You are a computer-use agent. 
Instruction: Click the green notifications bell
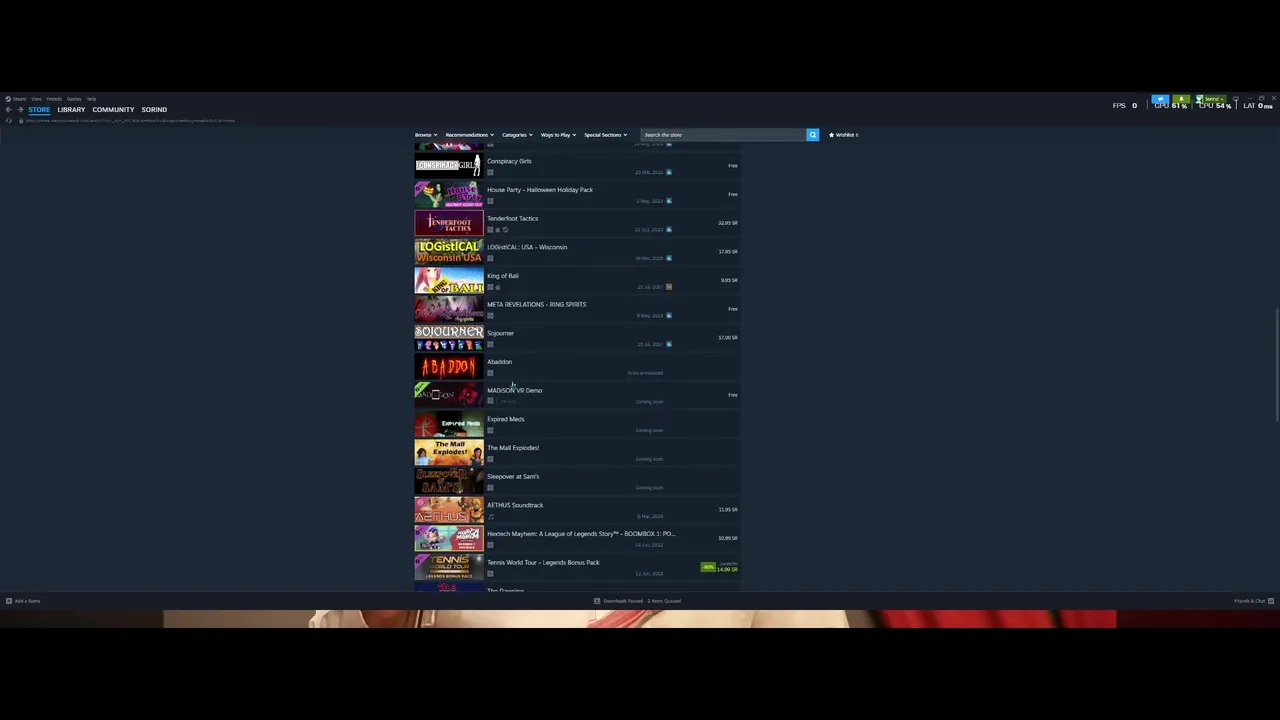(1181, 99)
